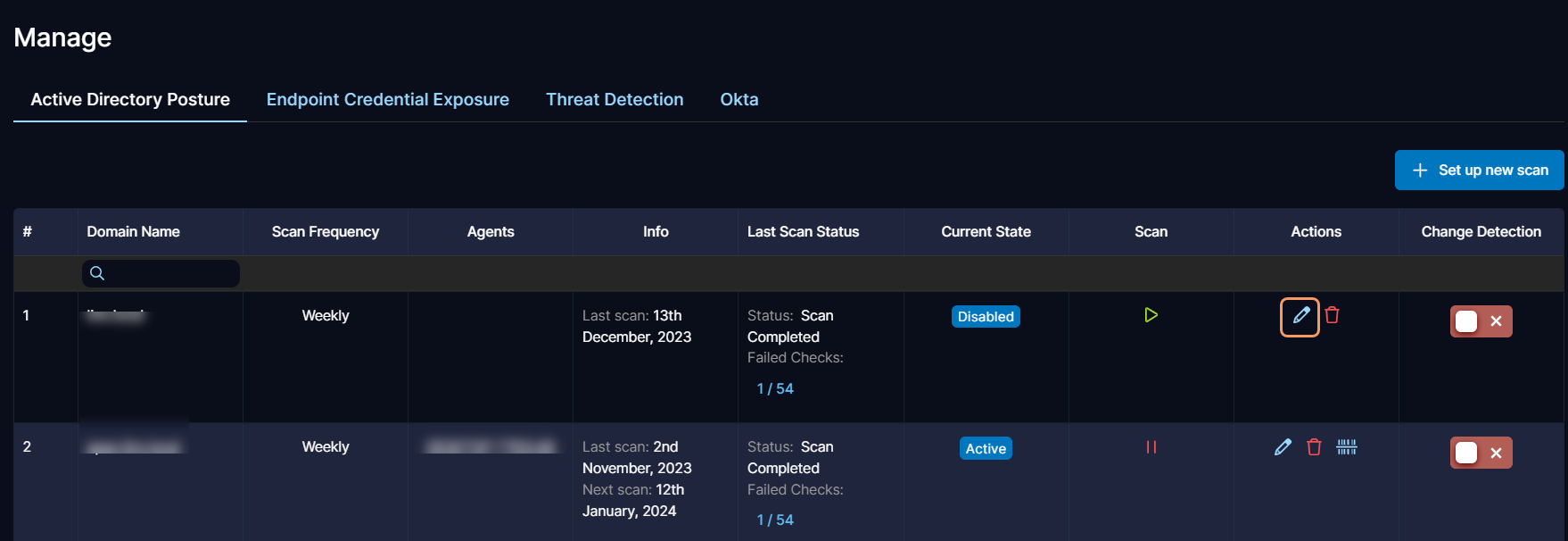Click the Set up new scan button
This screenshot has width=1568, height=541.
click(1479, 170)
